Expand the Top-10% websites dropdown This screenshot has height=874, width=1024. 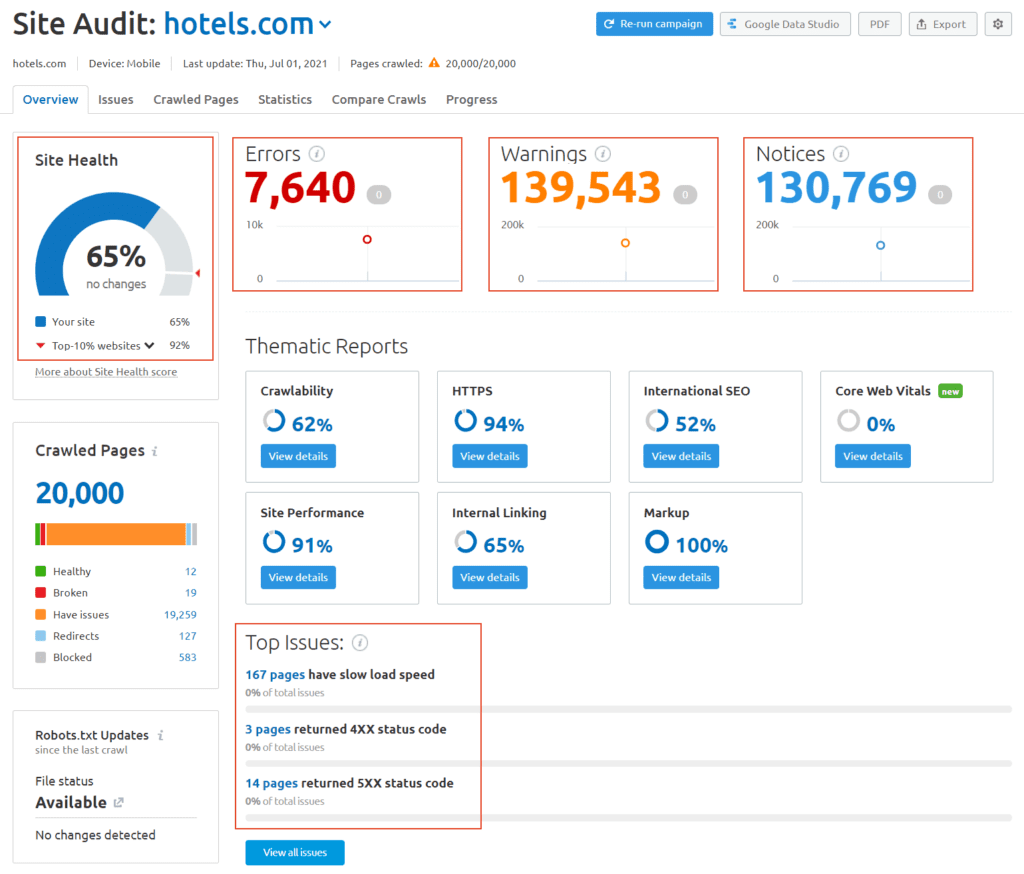[x=150, y=346]
